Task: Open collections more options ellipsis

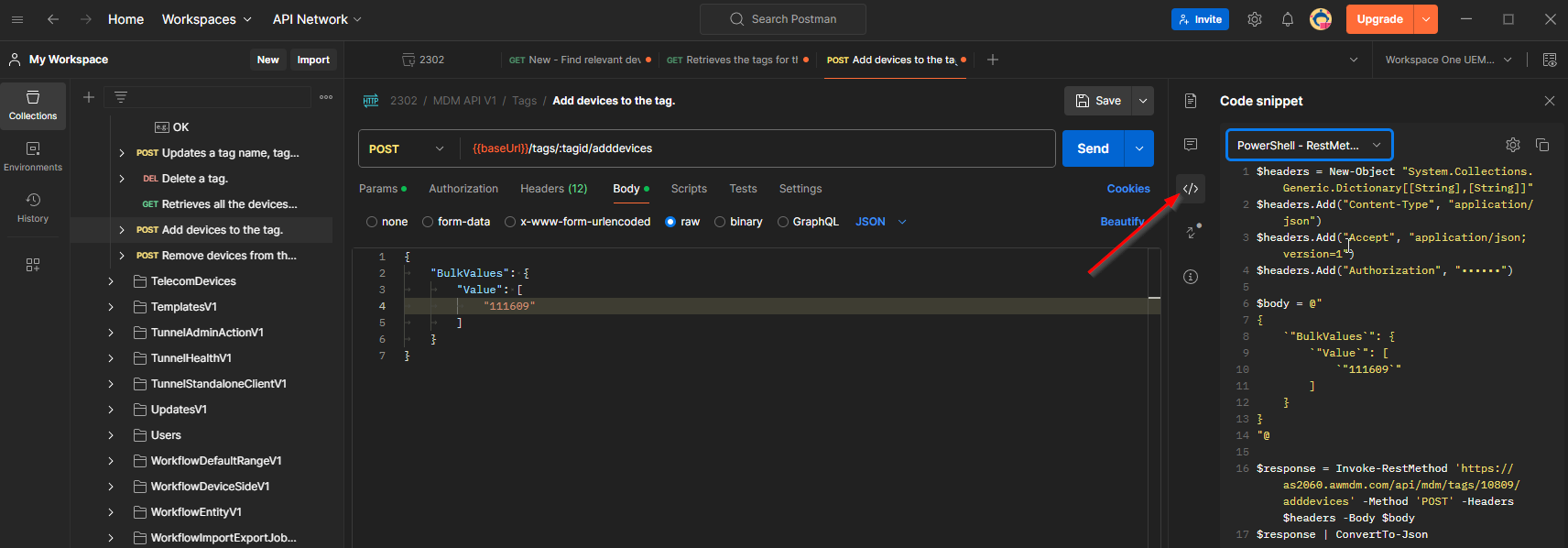Action: coord(326,97)
